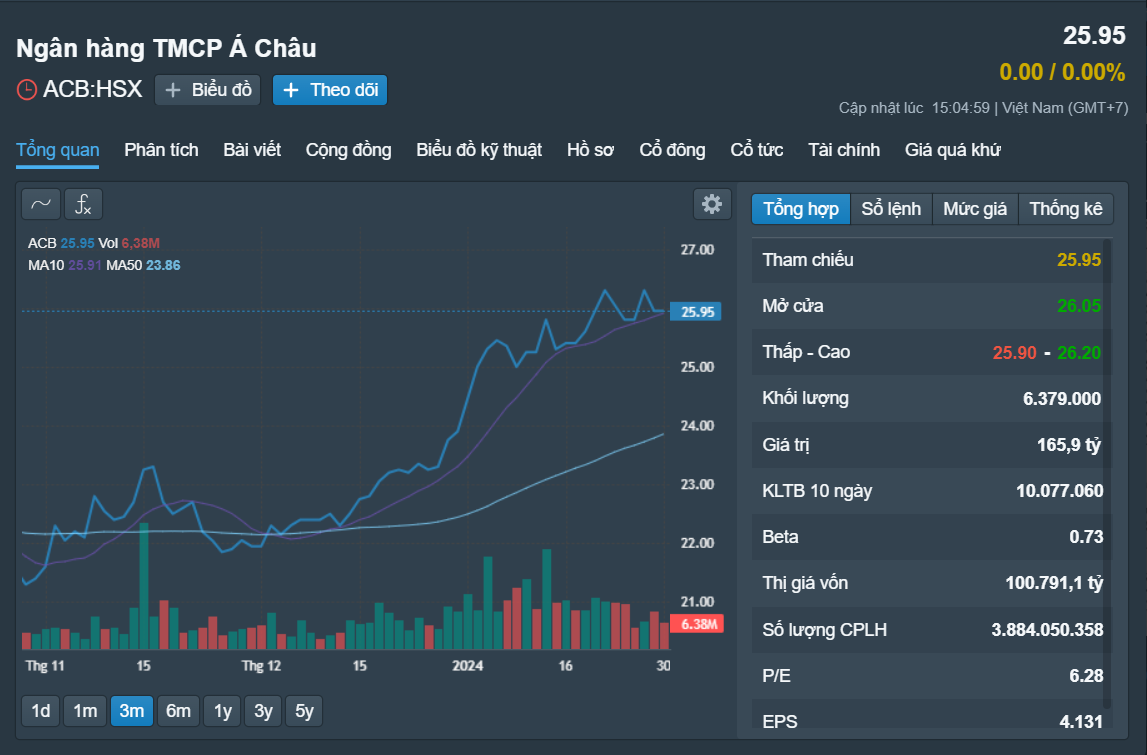This screenshot has height=755, width=1147.
Task: Click the Tham chiếu row value 25.95
Action: click(x=1079, y=260)
